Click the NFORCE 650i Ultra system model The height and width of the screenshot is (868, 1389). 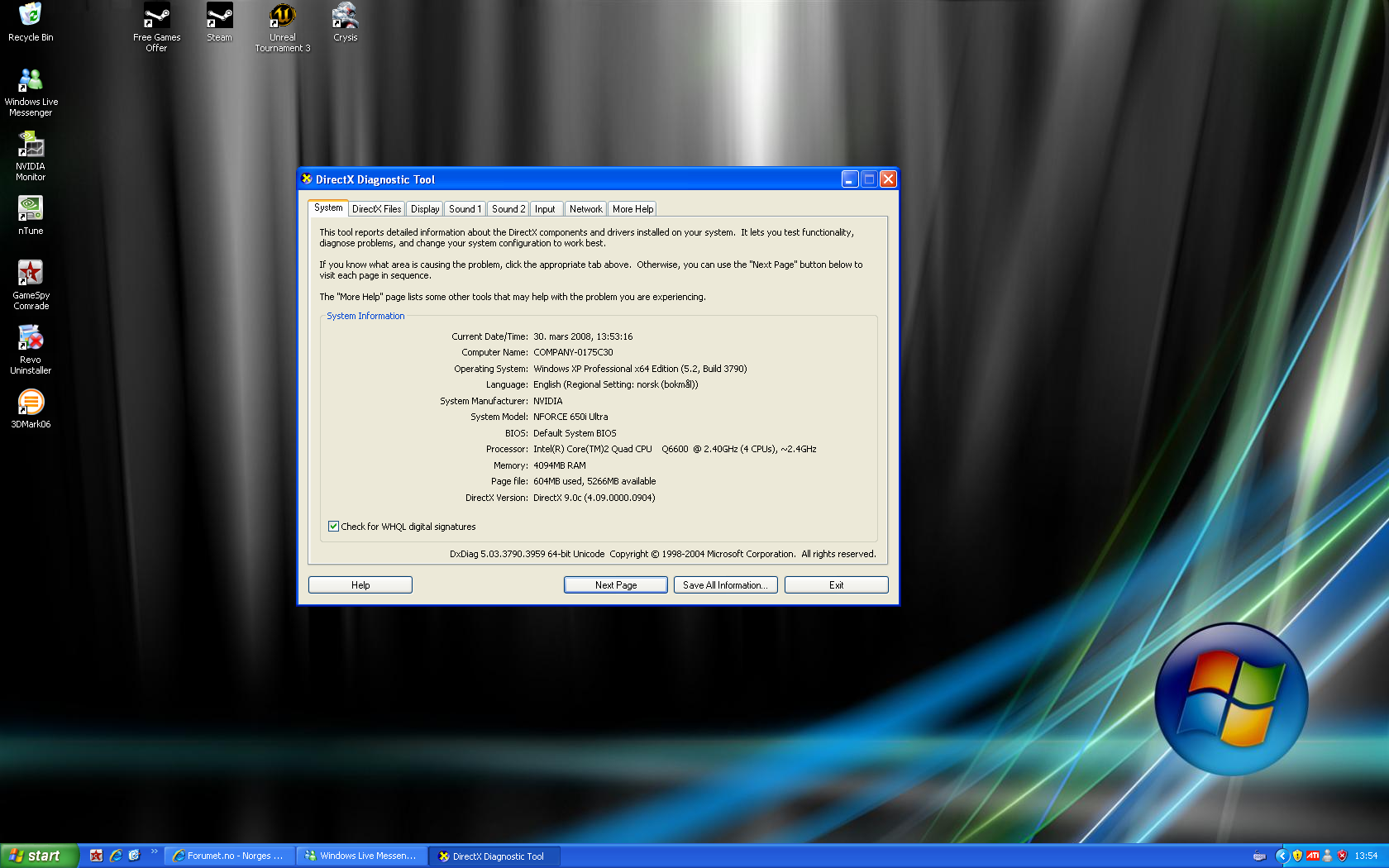tap(570, 417)
